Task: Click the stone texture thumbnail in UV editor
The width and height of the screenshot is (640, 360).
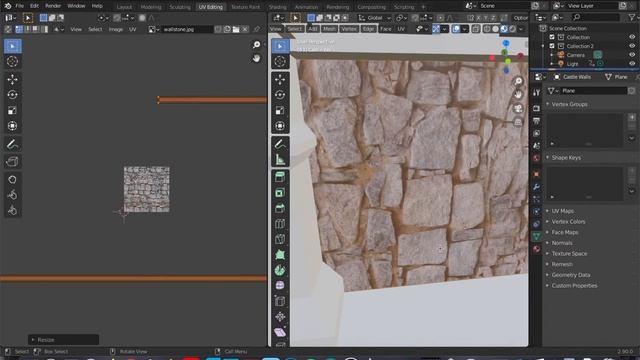Action: pos(147,189)
